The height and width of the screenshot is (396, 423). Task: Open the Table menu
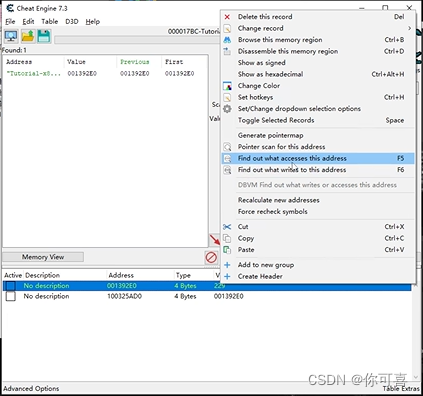tap(50, 22)
